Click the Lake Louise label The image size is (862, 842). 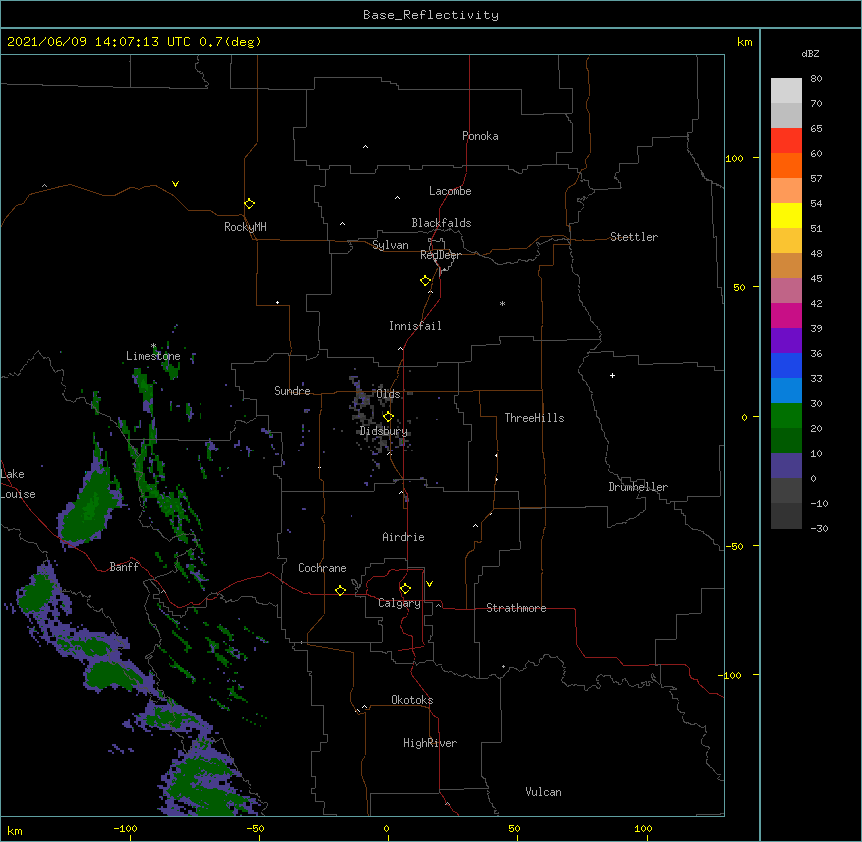[18, 484]
